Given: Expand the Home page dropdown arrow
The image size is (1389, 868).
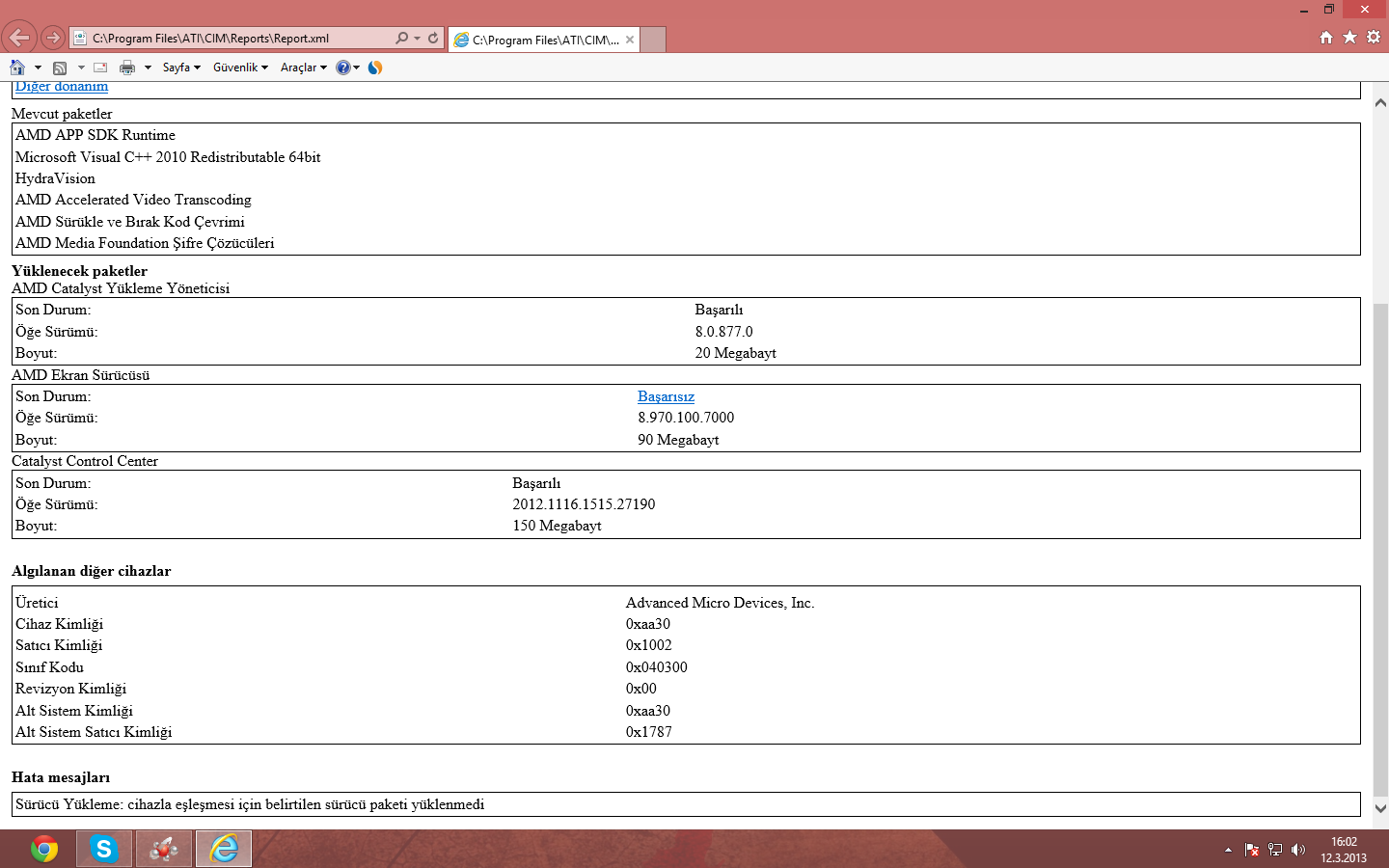Looking at the screenshot, I should [38, 68].
